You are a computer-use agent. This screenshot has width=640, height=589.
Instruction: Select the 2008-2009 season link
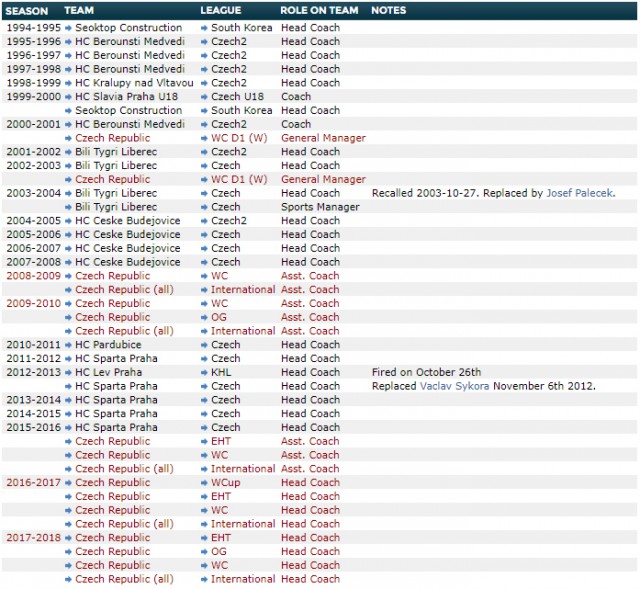(33, 276)
